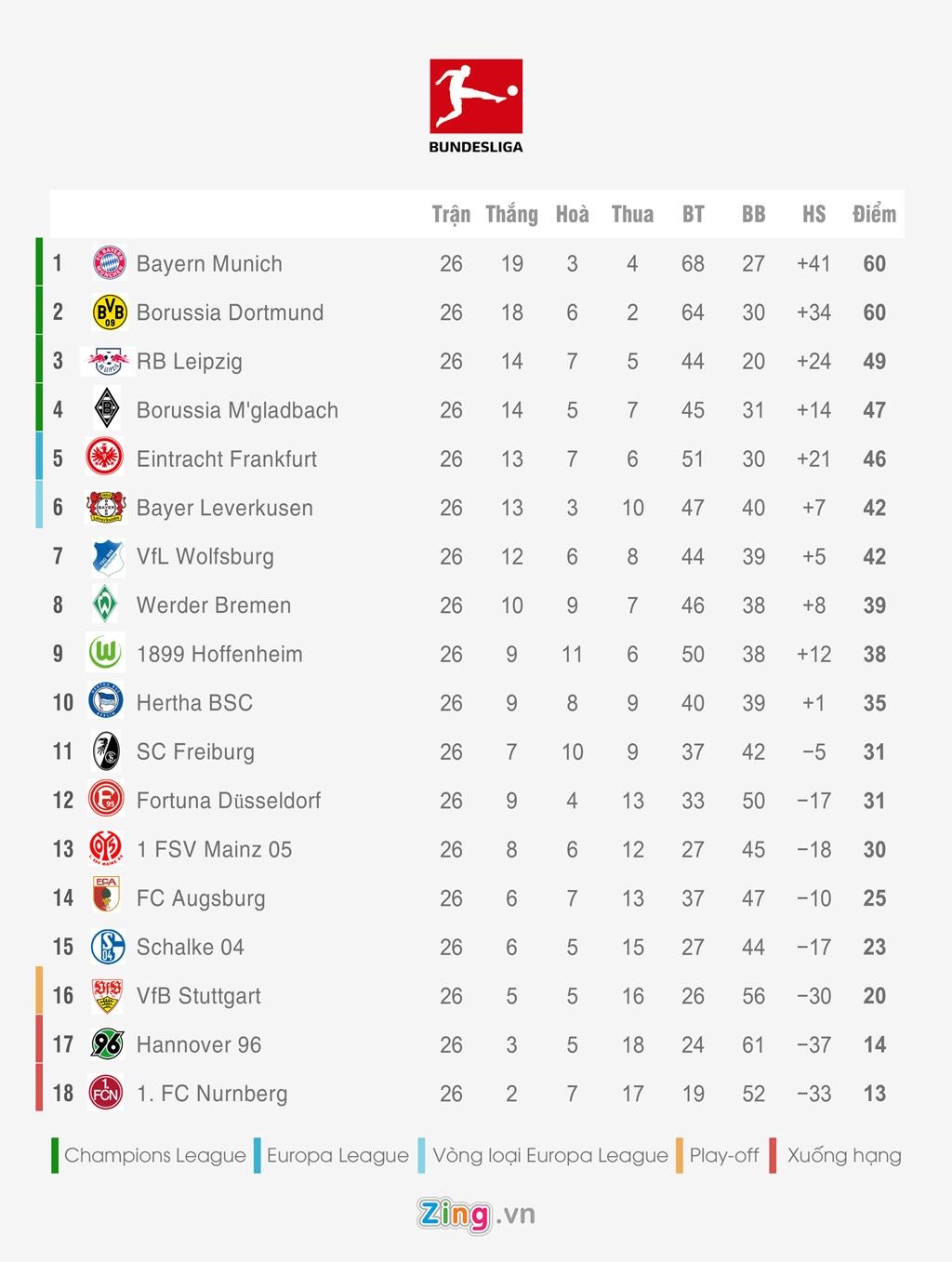This screenshot has height=1262, width=952.
Task: Select the Borussia Dortmund BVB crest
Action: point(109,312)
